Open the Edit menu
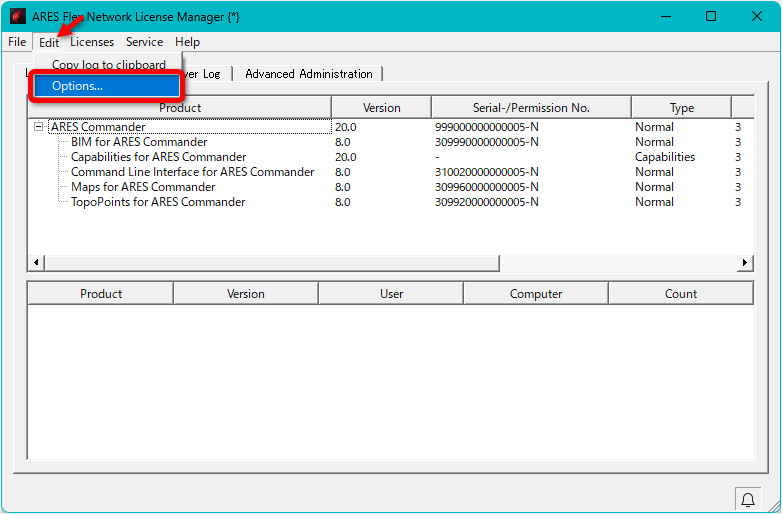 click(49, 42)
